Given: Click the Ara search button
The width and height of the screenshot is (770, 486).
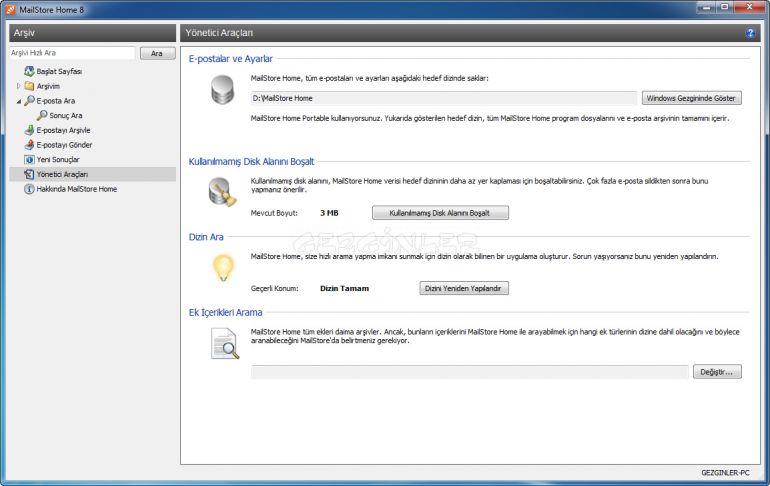Looking at the screenshot, I should 157,53.
